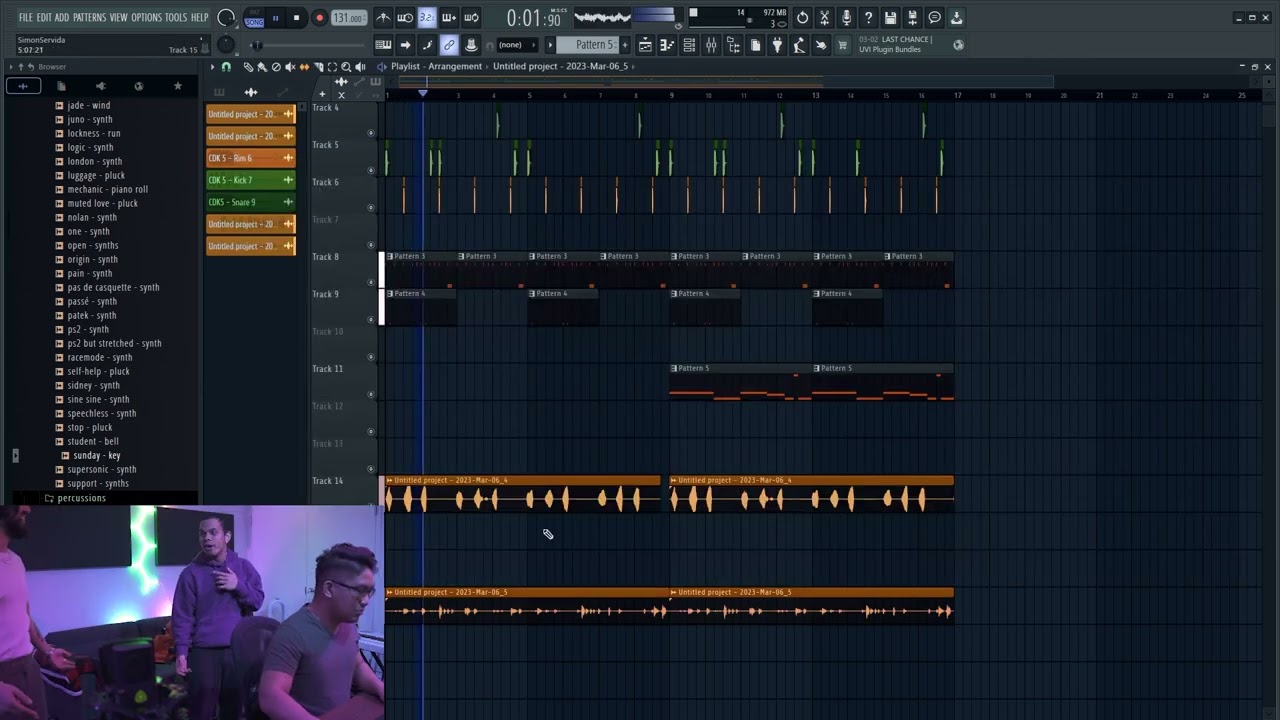Select the Playlist draw pencil tool
This screenshot has width=1280, height=720.
[248, 67]
